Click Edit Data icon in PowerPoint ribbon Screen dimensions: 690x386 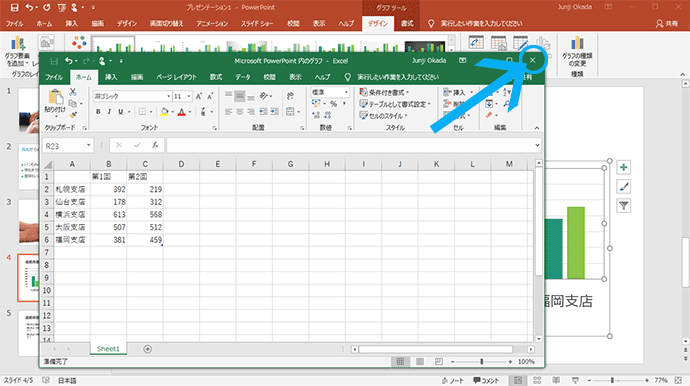521,43
